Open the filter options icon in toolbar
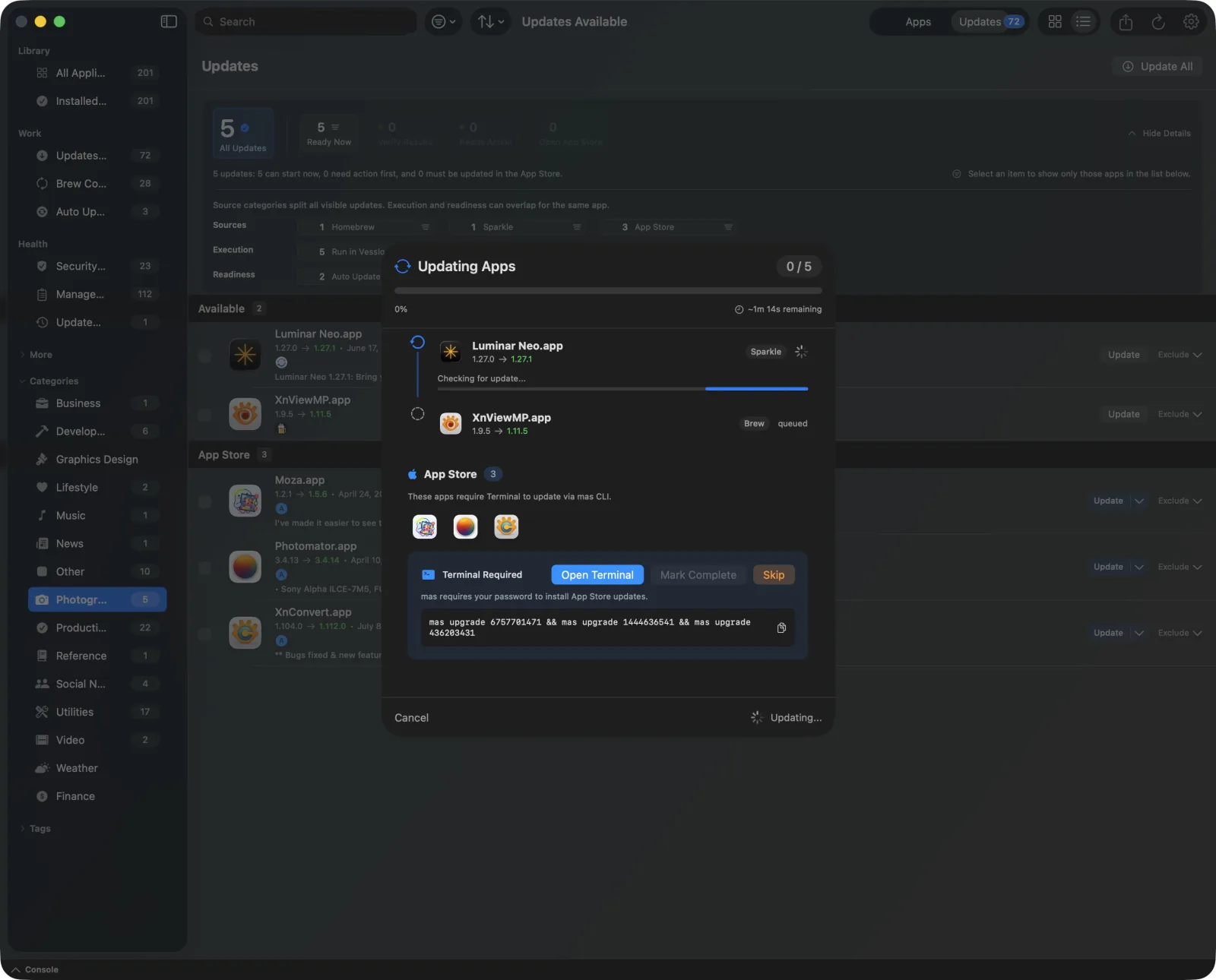The image size is (1216, 980). (x=444, y=21)
